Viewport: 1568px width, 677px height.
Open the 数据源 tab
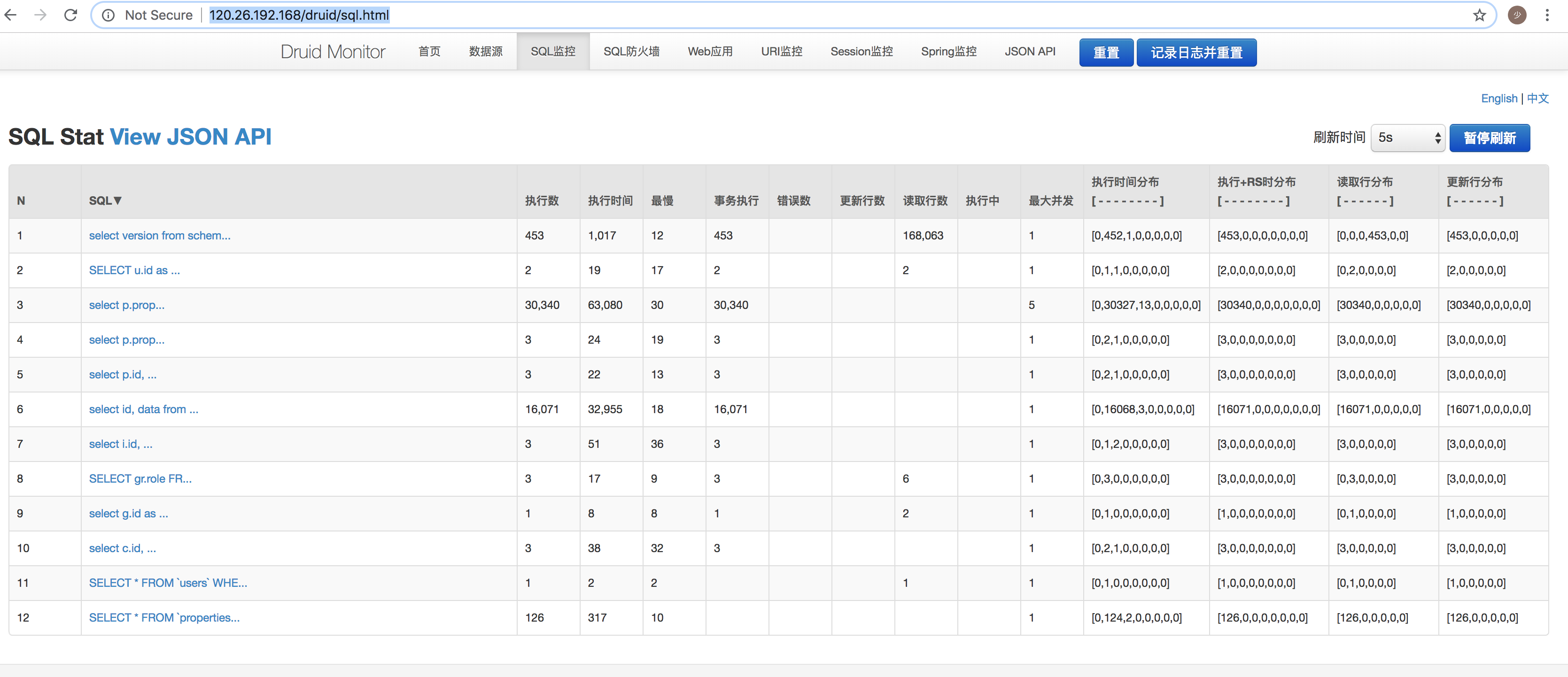[x=485, y=52]
